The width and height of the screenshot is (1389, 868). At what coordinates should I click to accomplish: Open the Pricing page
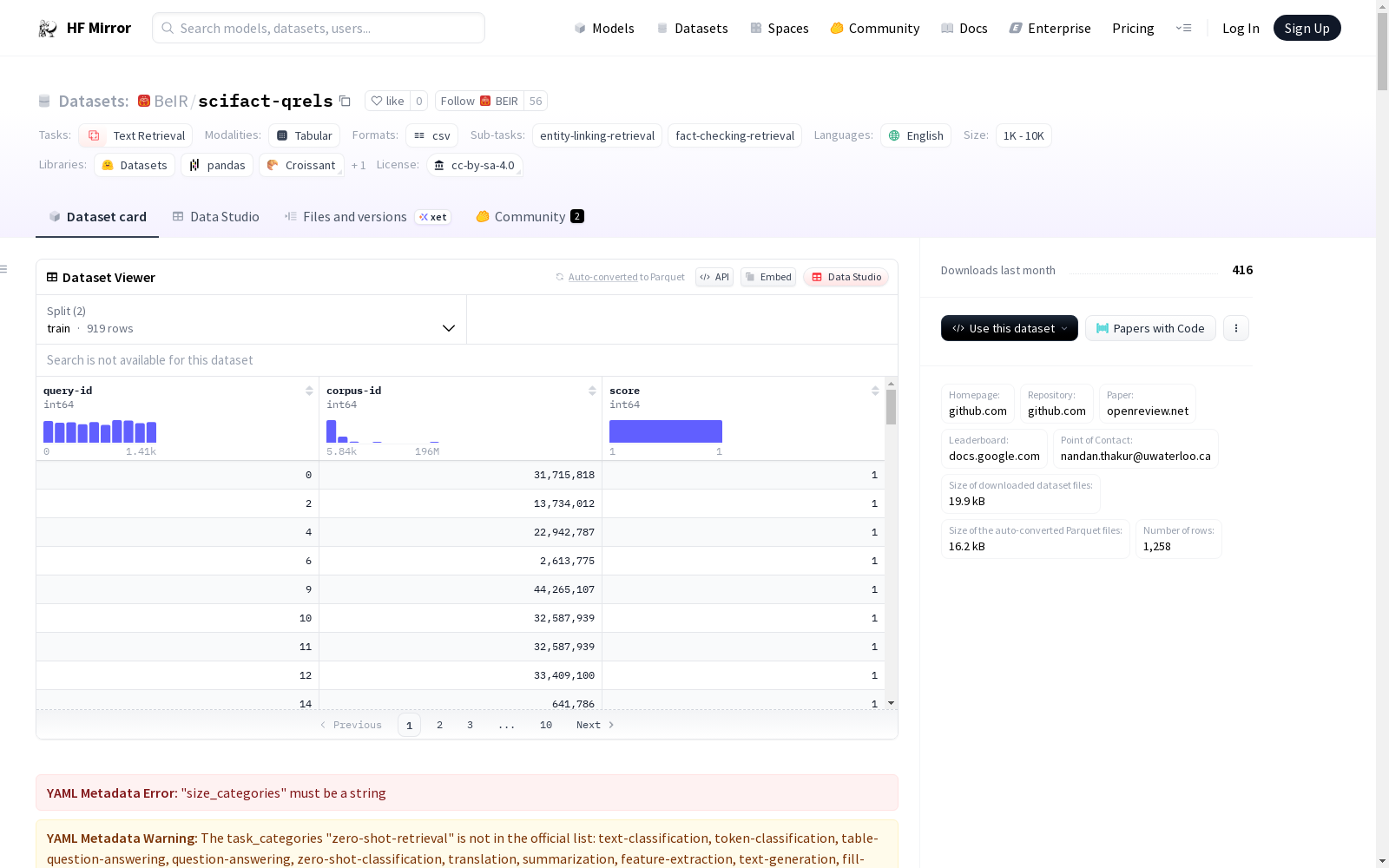click(x=1133, y=28)
